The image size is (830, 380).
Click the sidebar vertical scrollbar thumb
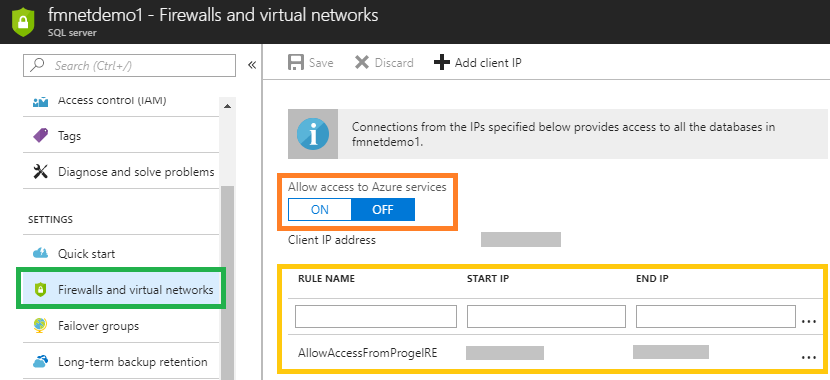click(228, 283)
